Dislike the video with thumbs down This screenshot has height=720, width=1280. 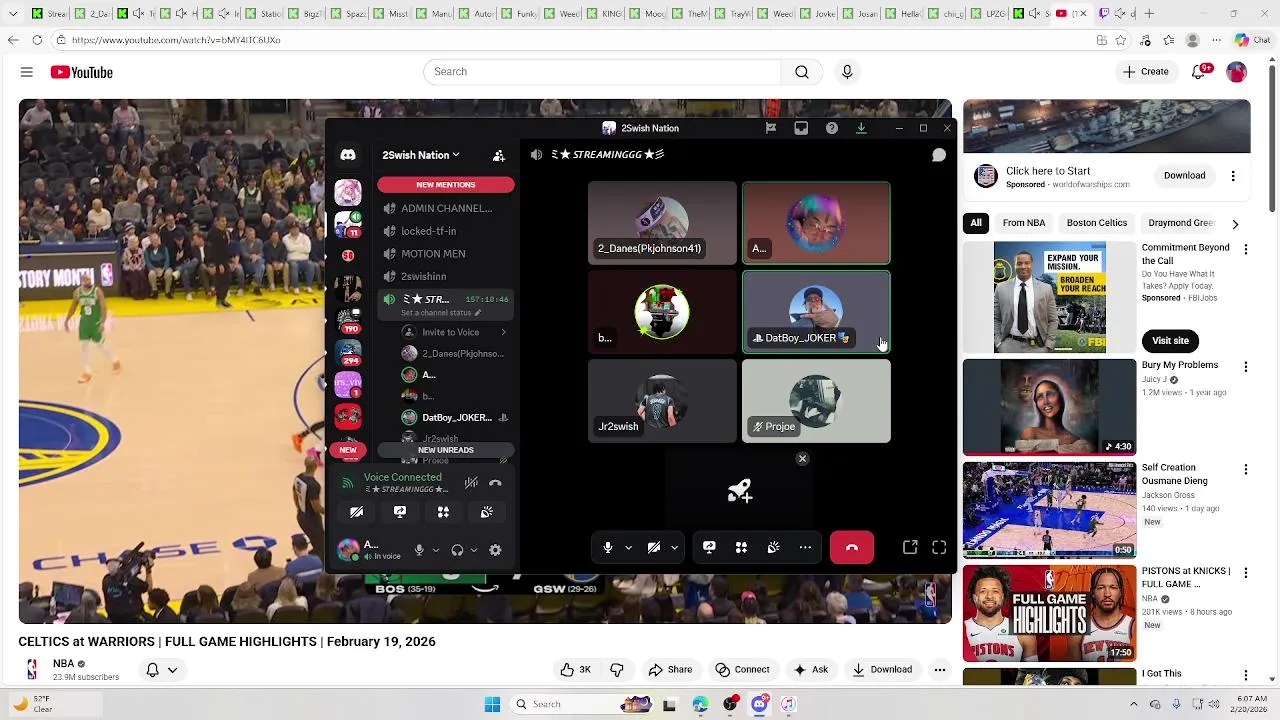click(617, 670)
